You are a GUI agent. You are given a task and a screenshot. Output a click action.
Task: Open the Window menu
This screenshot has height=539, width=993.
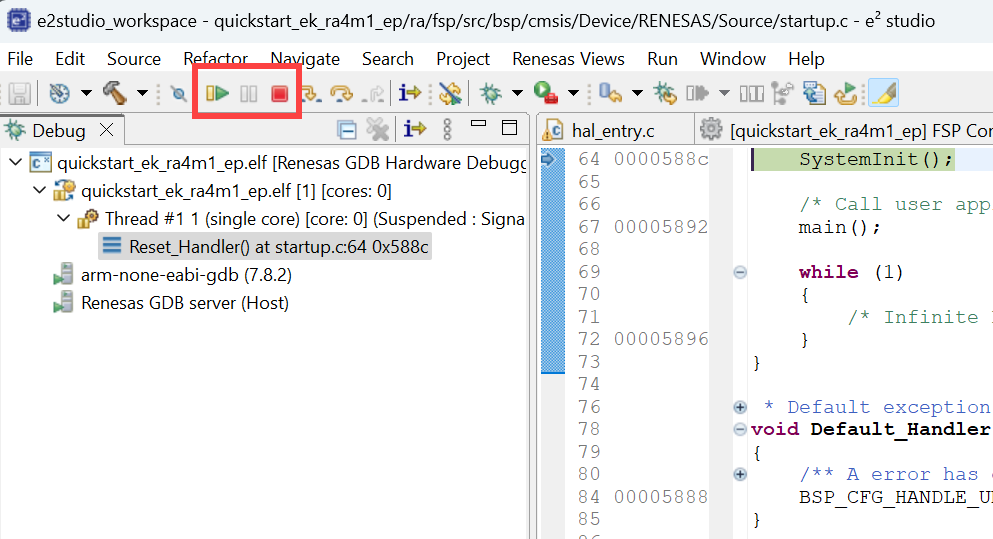pyautogui.click(x=733, y=59)
